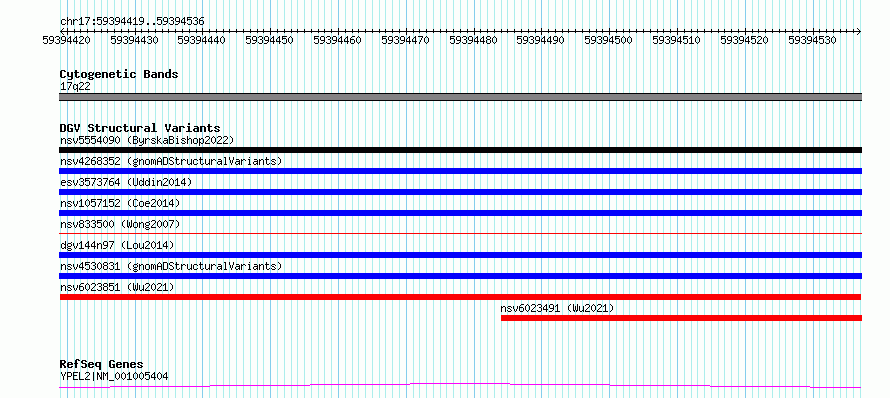Click ruler position 59394470
Viewport: 890px width, 398px height.
(x=406, y=40)
